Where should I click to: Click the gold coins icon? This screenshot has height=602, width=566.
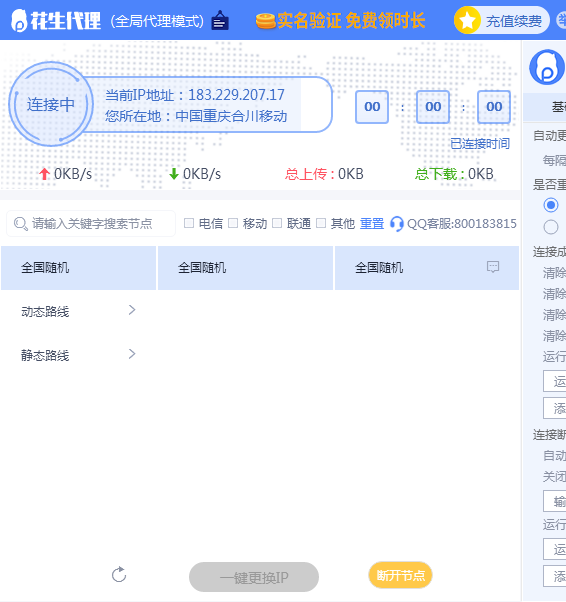pos(265,21)
